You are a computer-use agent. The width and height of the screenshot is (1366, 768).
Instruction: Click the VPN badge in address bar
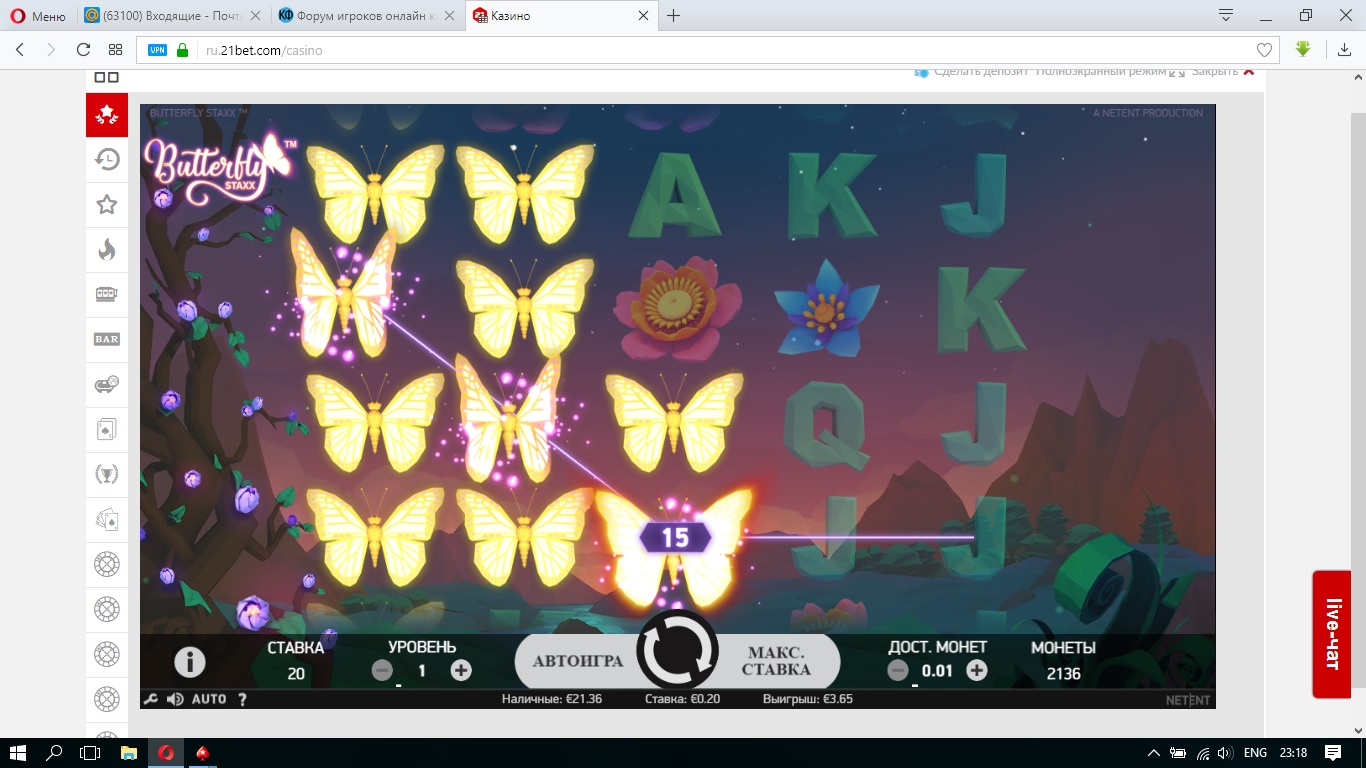pos(157,50)
